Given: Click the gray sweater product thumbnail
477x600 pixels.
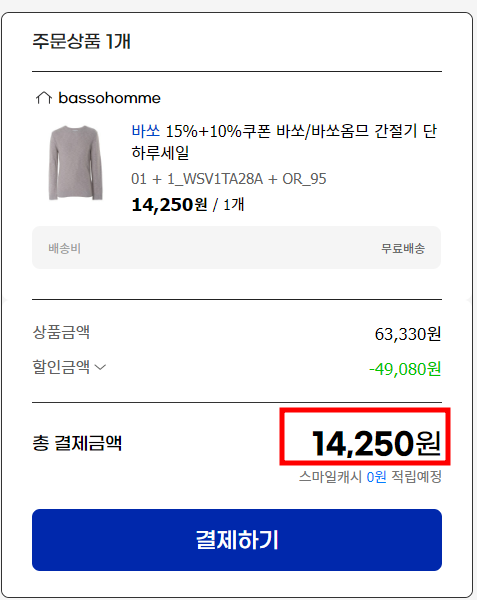Looking at the screenshot, I should pos(75,163).
